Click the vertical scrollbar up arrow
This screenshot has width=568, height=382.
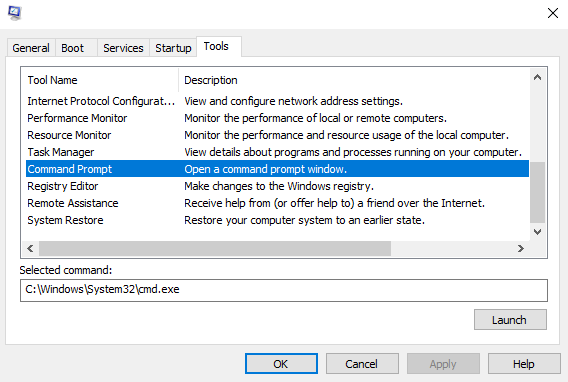click(538, 77)
